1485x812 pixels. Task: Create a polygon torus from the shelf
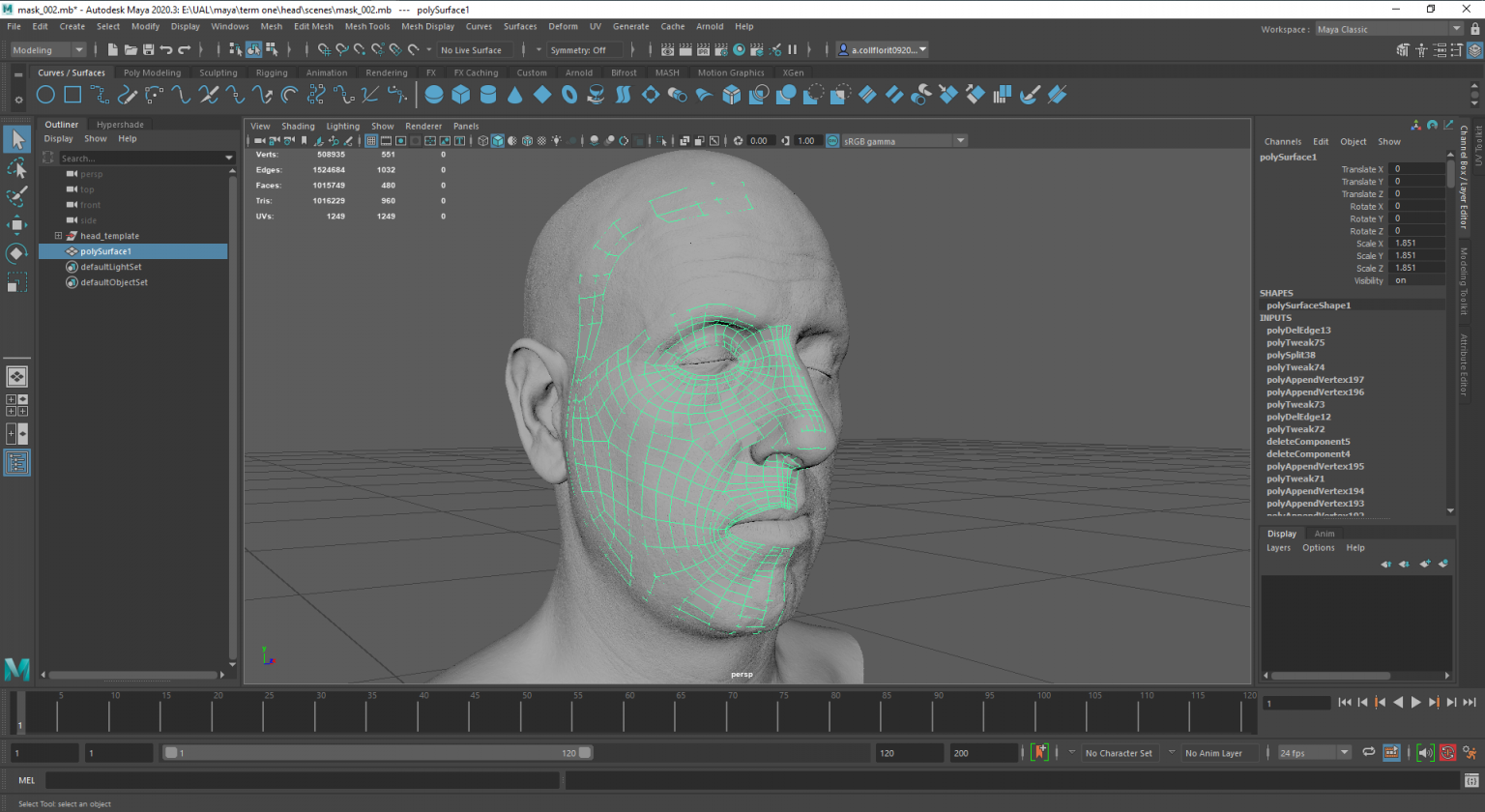(x=568, y=94)
